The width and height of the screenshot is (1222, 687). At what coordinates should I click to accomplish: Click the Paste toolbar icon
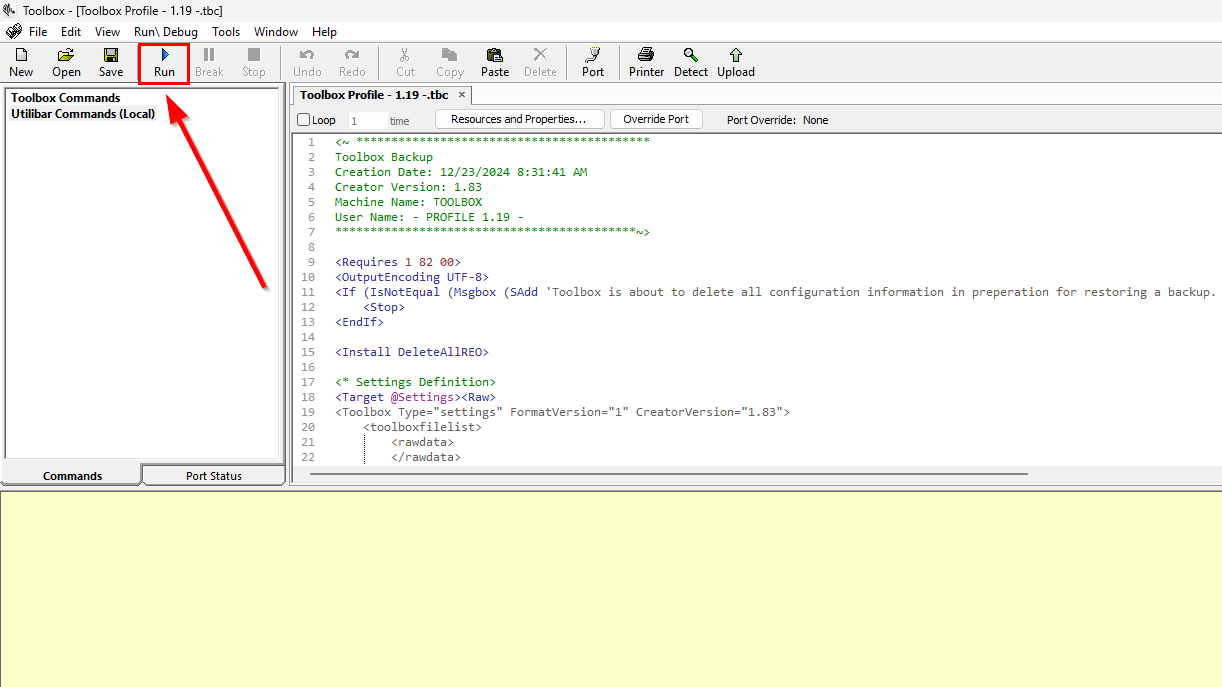pyautogui.click(x=494, y=62)
